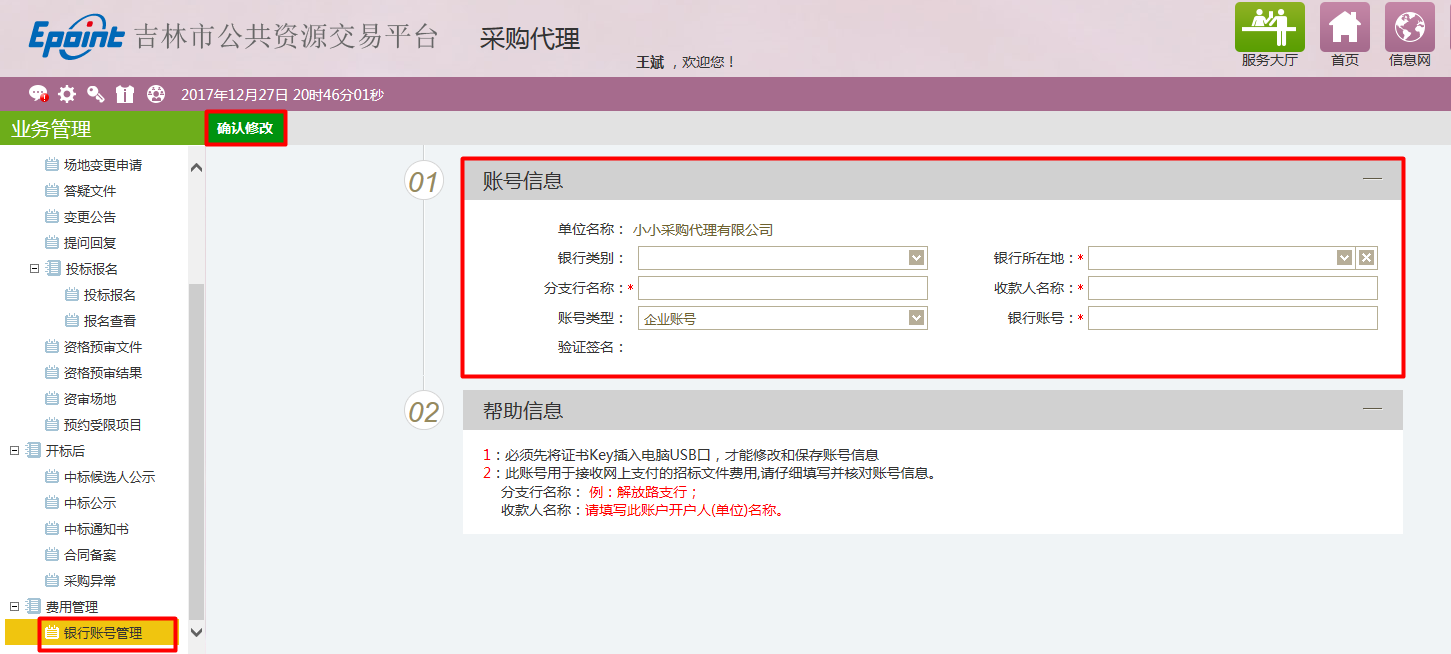Clear 银行所在地 with the X button
Screen dimensions: 1451x654
tap(1366, 258)
